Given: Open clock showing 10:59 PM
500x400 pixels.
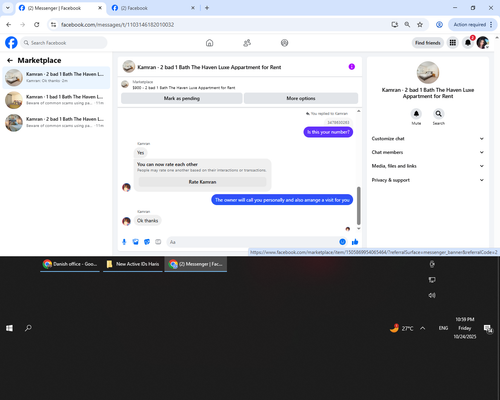Looking at the screenshot, I should [x=465, y=328].
